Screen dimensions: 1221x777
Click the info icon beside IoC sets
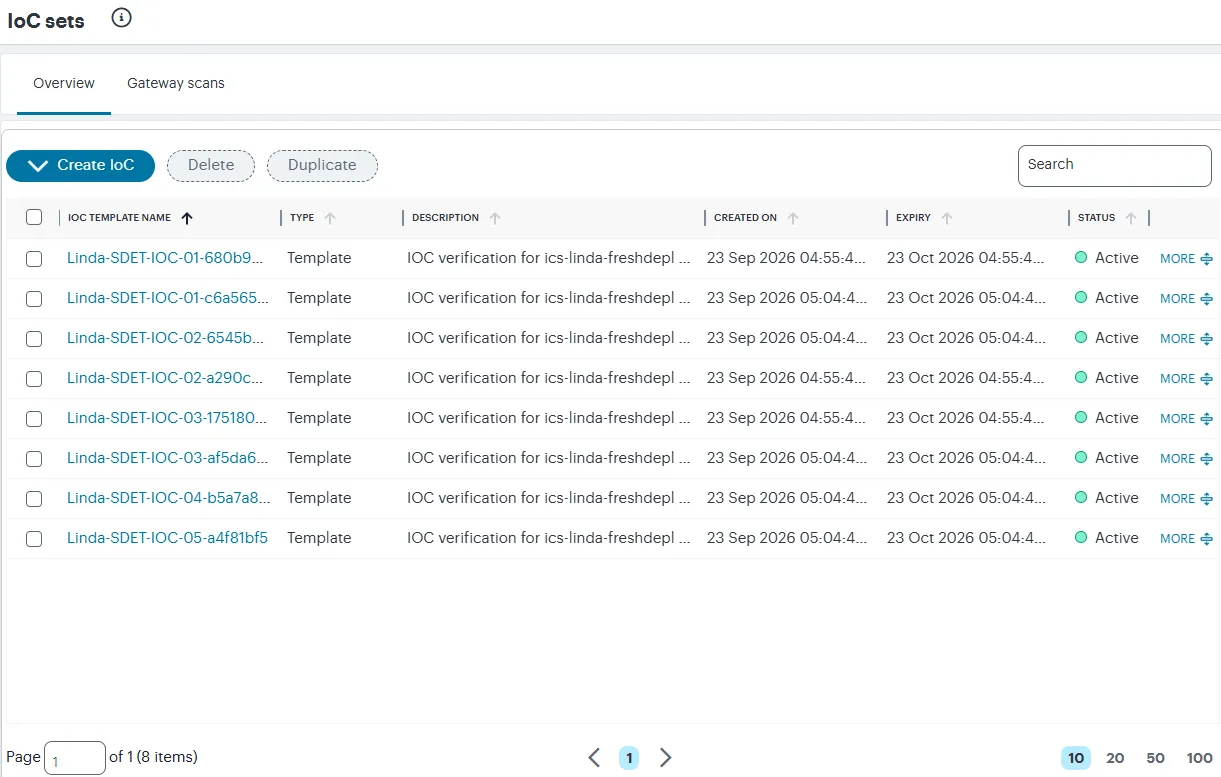122,17
